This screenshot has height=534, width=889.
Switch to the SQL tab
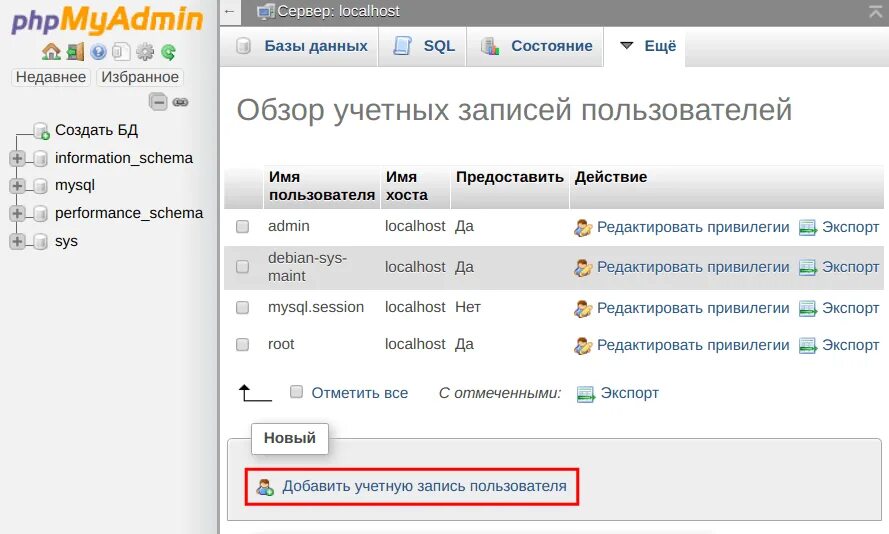(x=423, y=46)
